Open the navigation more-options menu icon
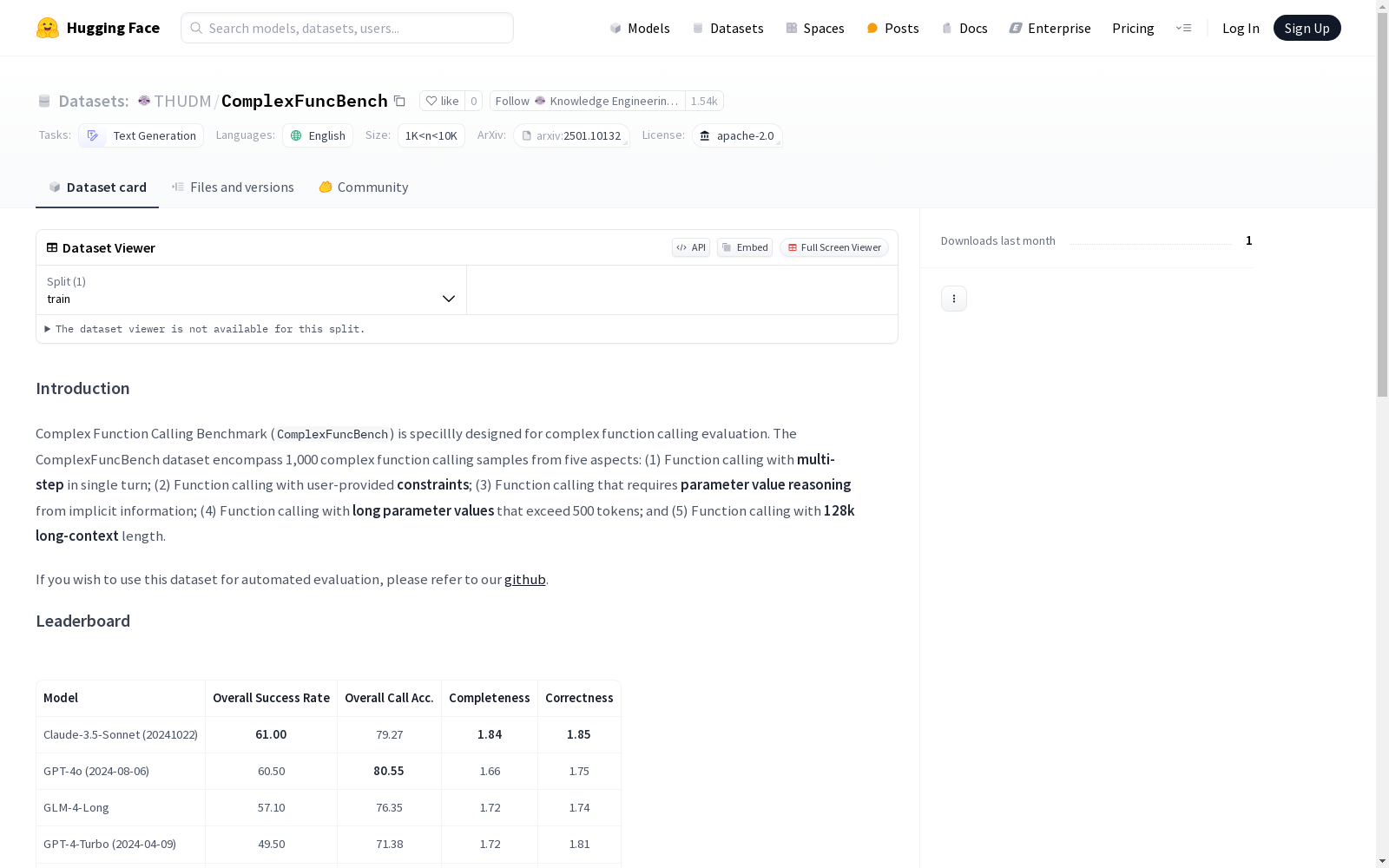The height and width of the screenshot is (868, 1389). [1183, 28]
